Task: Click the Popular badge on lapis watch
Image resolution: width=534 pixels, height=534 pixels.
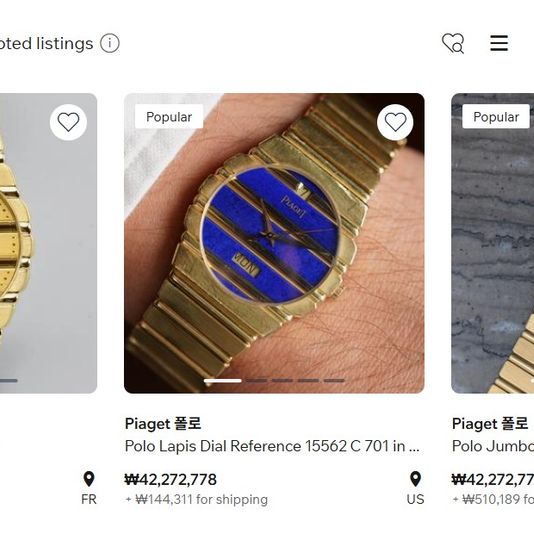Action: 169,117
